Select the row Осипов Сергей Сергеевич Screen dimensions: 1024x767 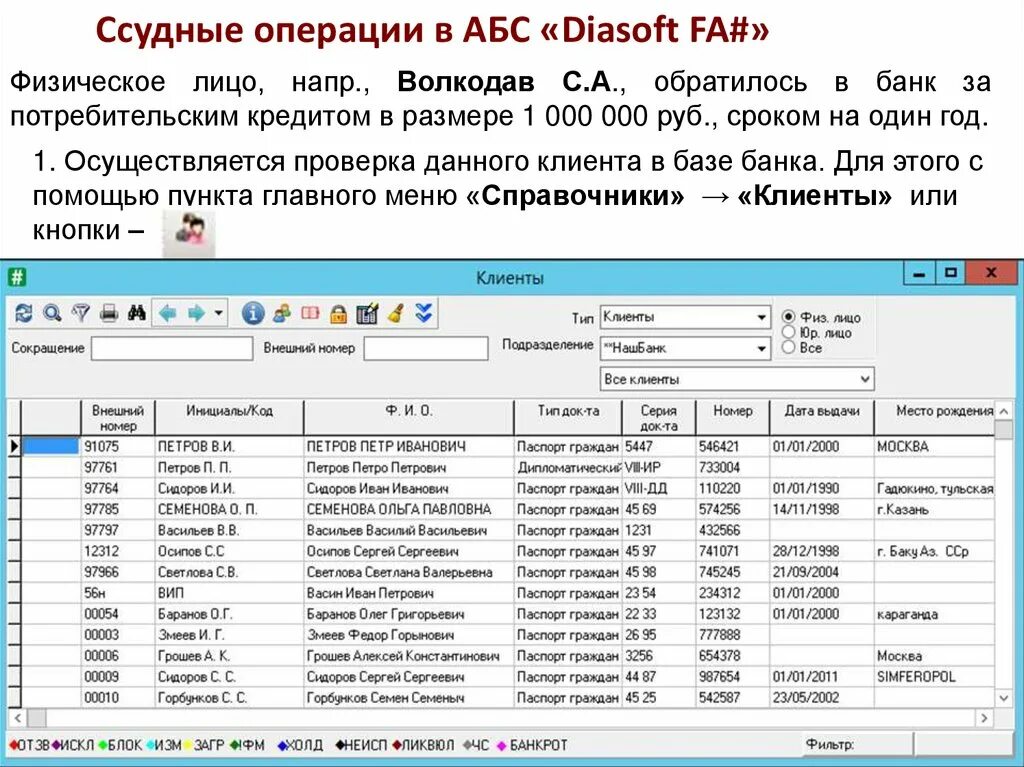[502, 551]
